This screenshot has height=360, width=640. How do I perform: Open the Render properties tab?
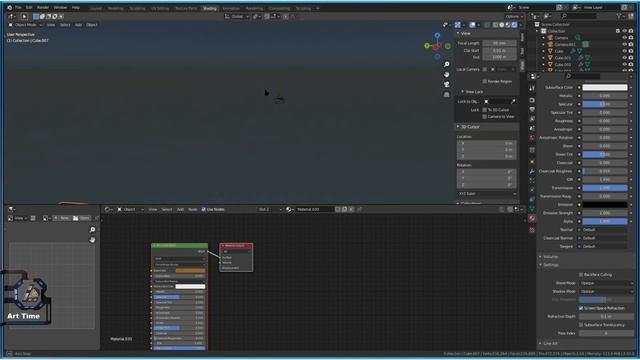point(532,100)
